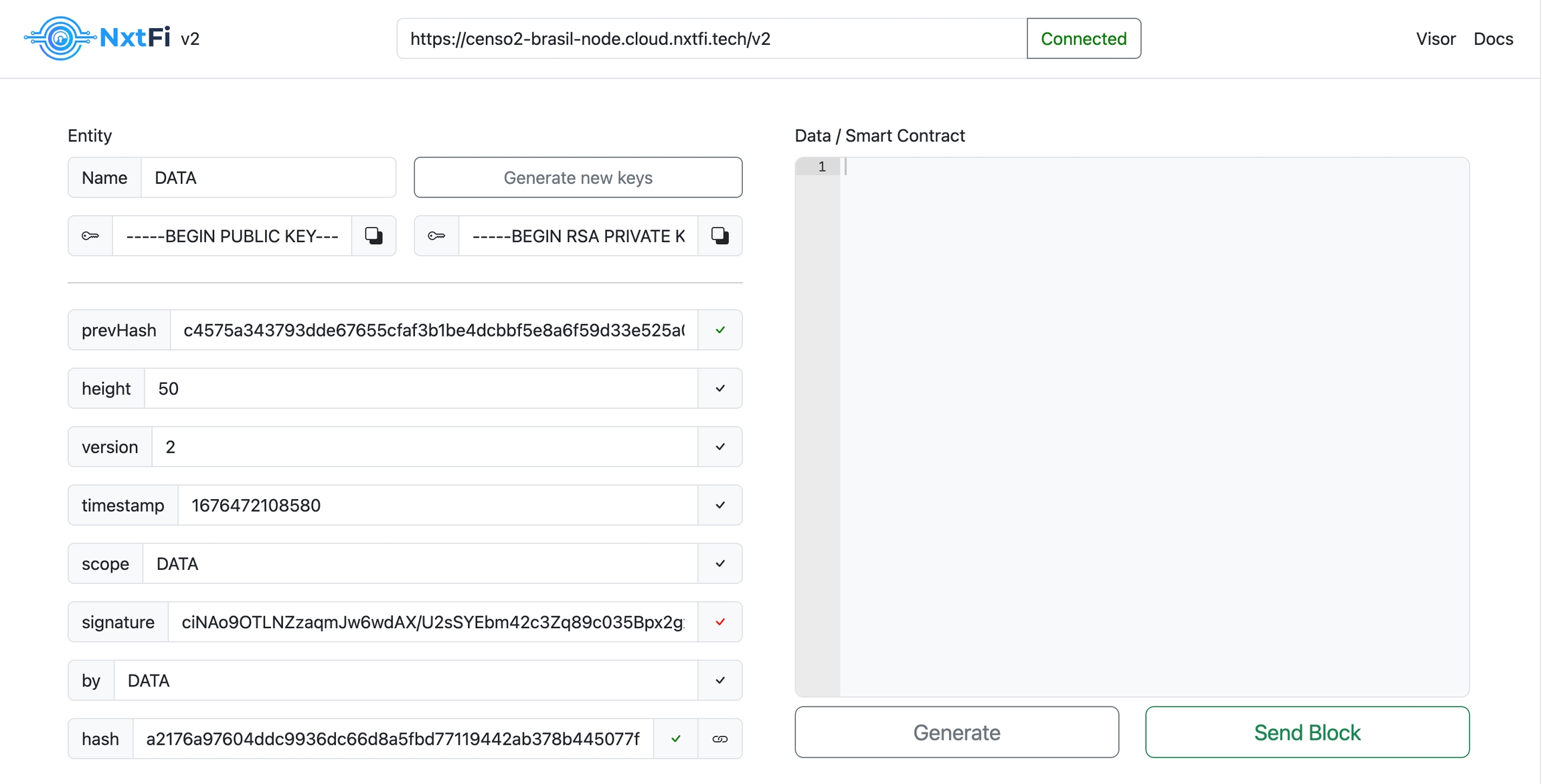The width and height of the screenshot is (1542, 784).
Task: Click the public key icon
Action: click(x=90, y=235)
